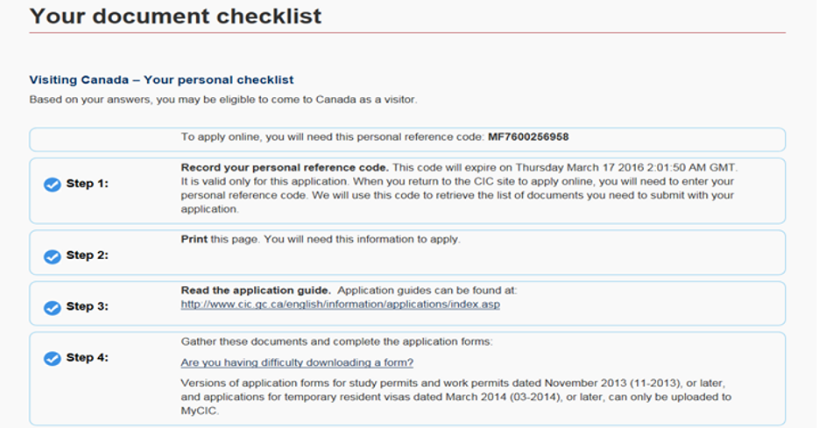Click 'Visiting Canada – Your personal checklist' heading
This screenshot has height=428, width=817.
click(161, 79)
